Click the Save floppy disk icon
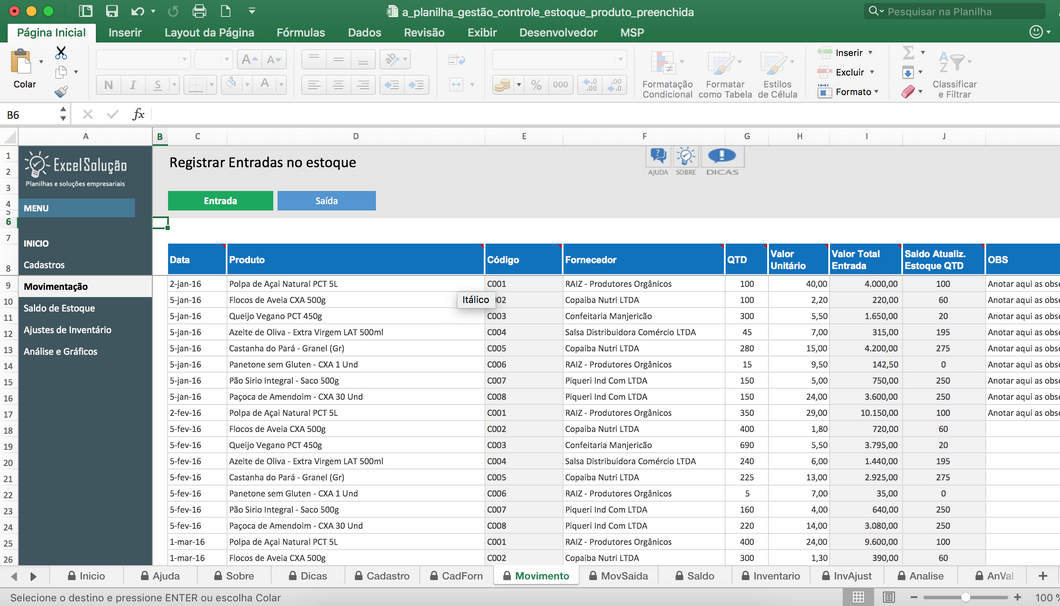Viewport: 1060px width, 606px height. pos(112,11)
